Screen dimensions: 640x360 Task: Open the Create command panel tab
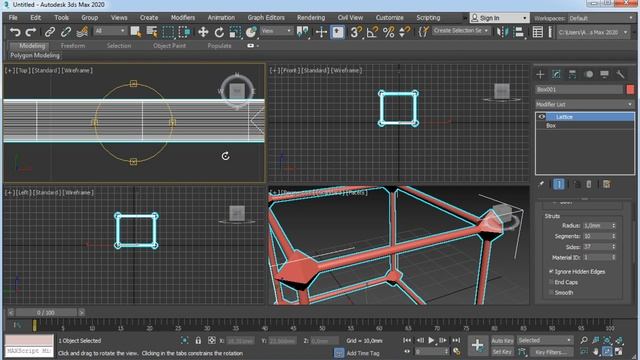[x=540, y=74]
